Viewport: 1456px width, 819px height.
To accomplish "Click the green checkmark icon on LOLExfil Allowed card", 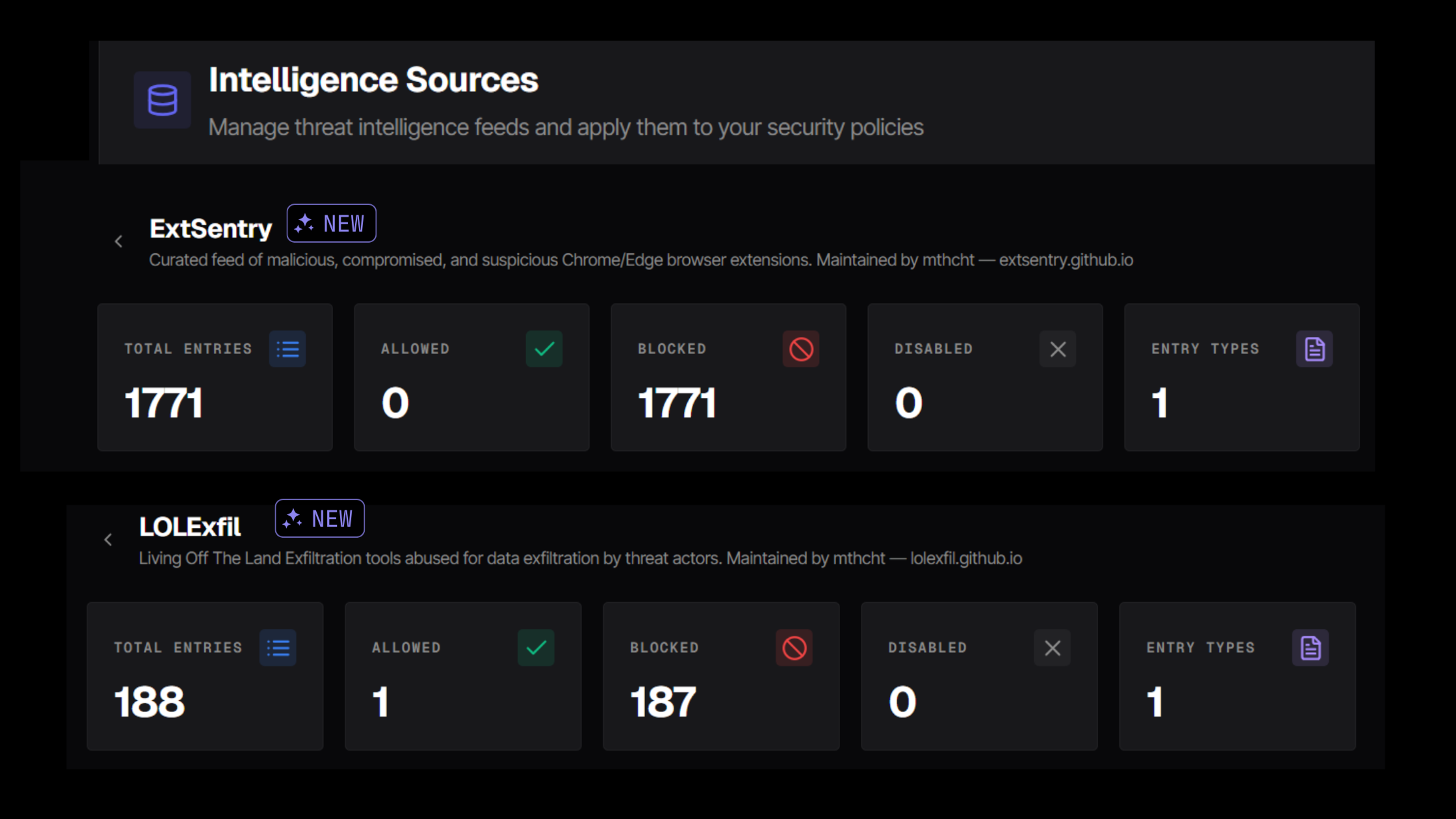I will [536, 647].
